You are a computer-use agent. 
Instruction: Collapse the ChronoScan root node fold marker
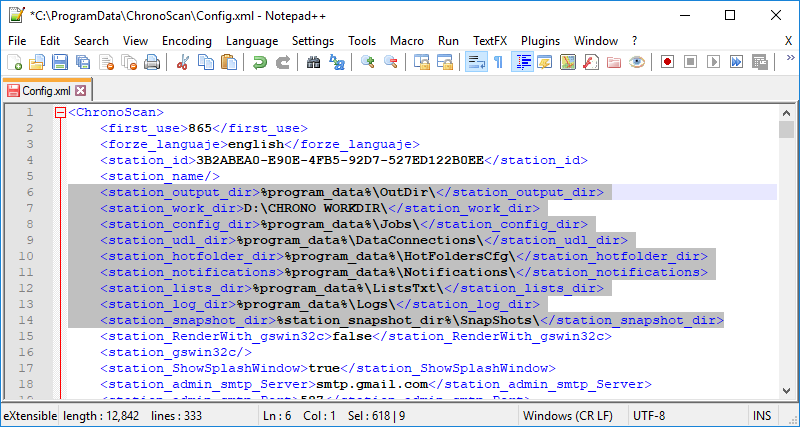(60, 113)
